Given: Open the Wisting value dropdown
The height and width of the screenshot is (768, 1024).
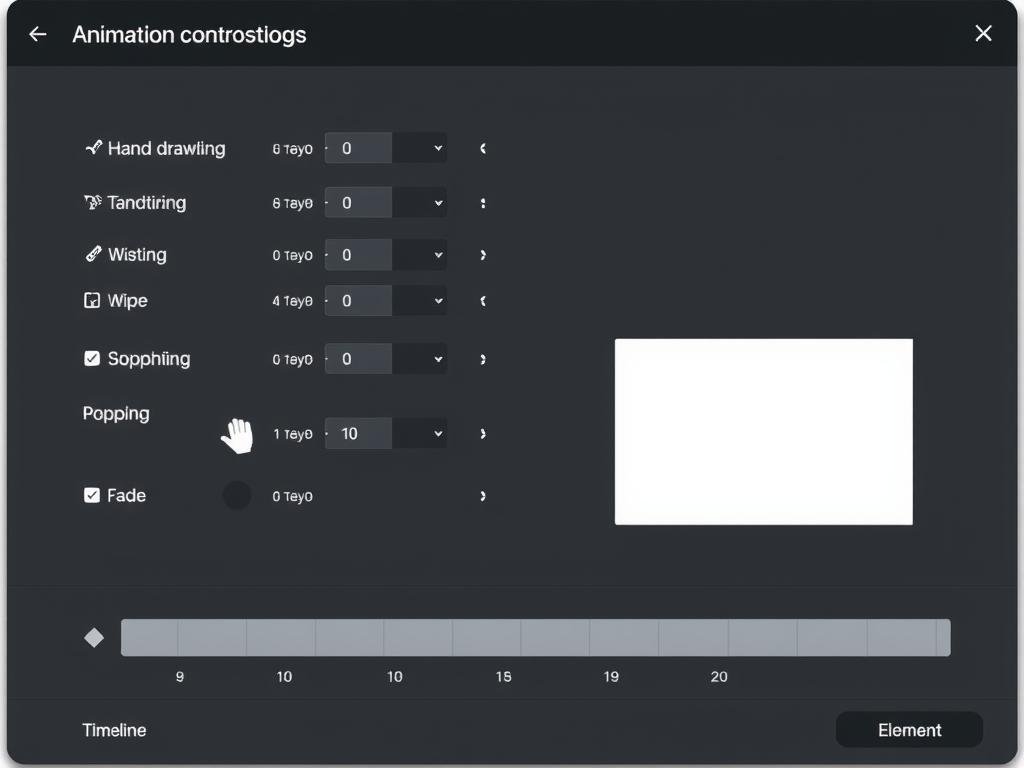Looking at the screenshot, I should click(x=420, y=255).
